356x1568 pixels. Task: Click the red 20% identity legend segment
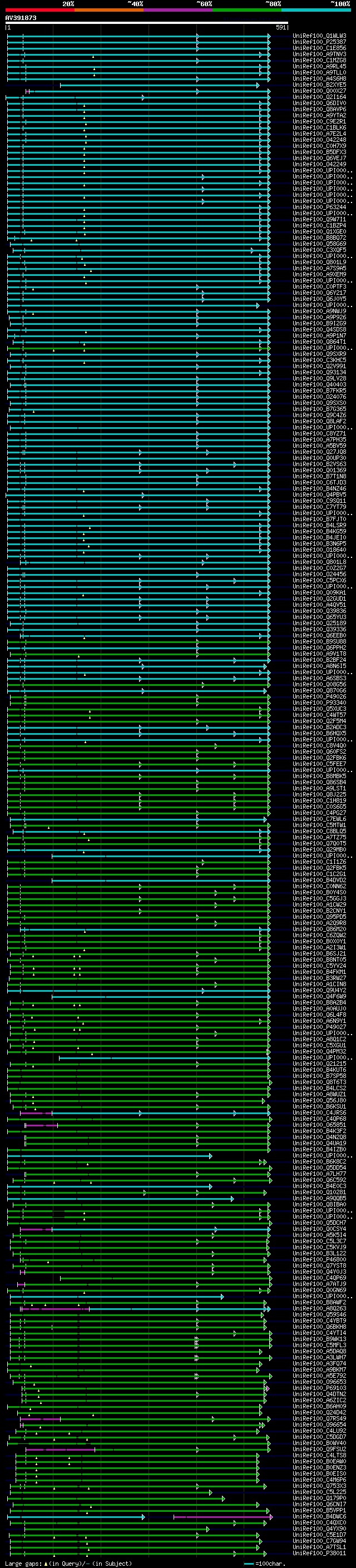(39, 11)
